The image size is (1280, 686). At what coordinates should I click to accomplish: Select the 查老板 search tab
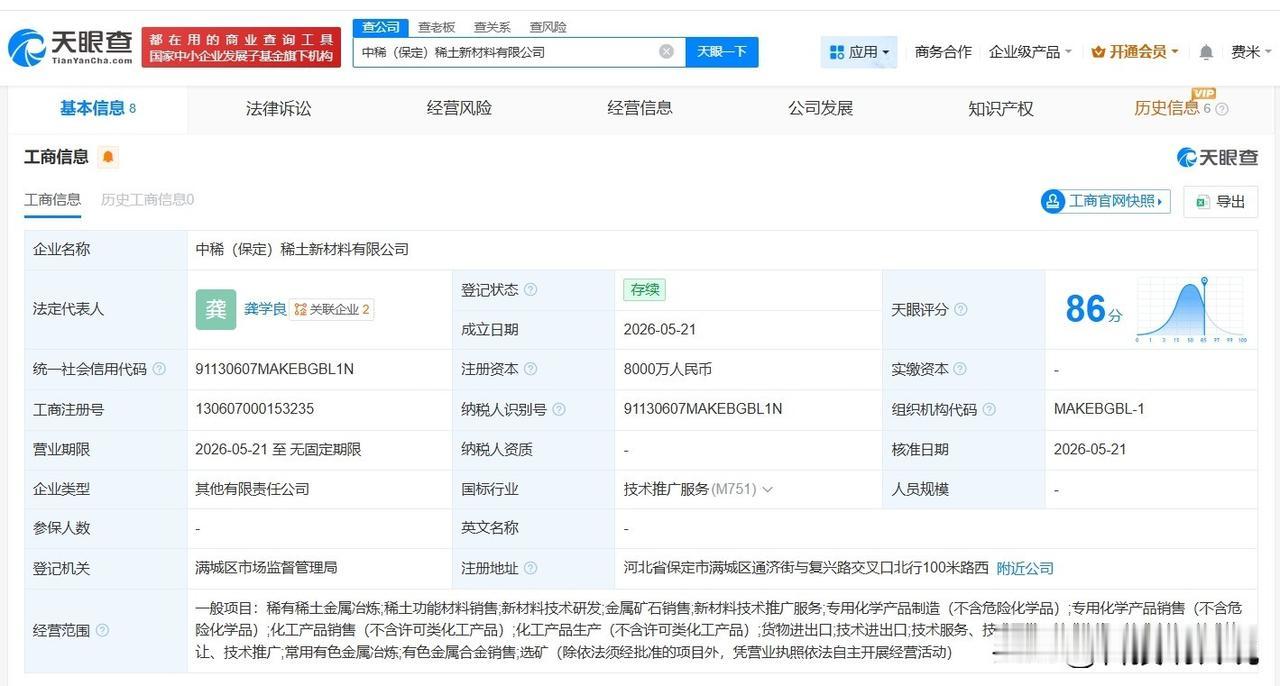(x=436, y=27)
